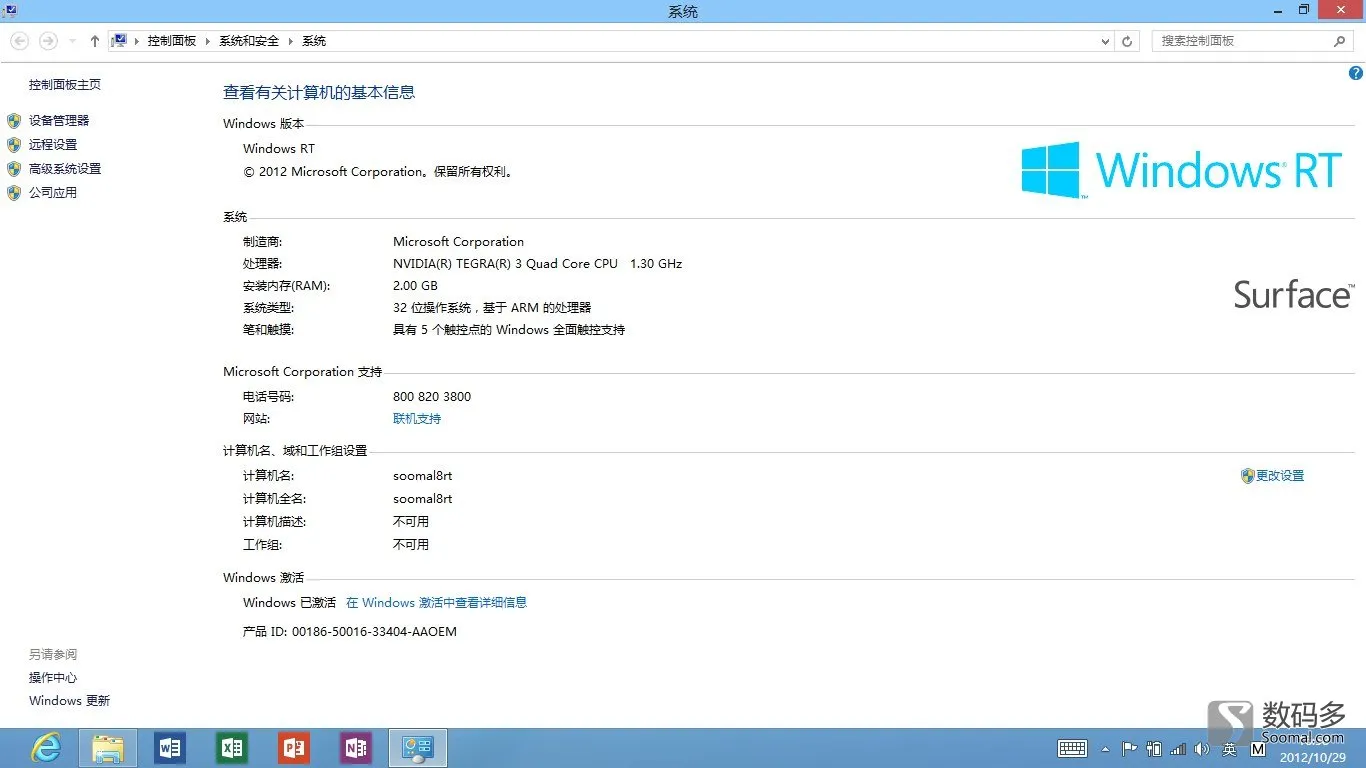Open 高级系统设置 in the sidebar
The width and height of the screenshot is (1366, 768).
click(65, 169)
